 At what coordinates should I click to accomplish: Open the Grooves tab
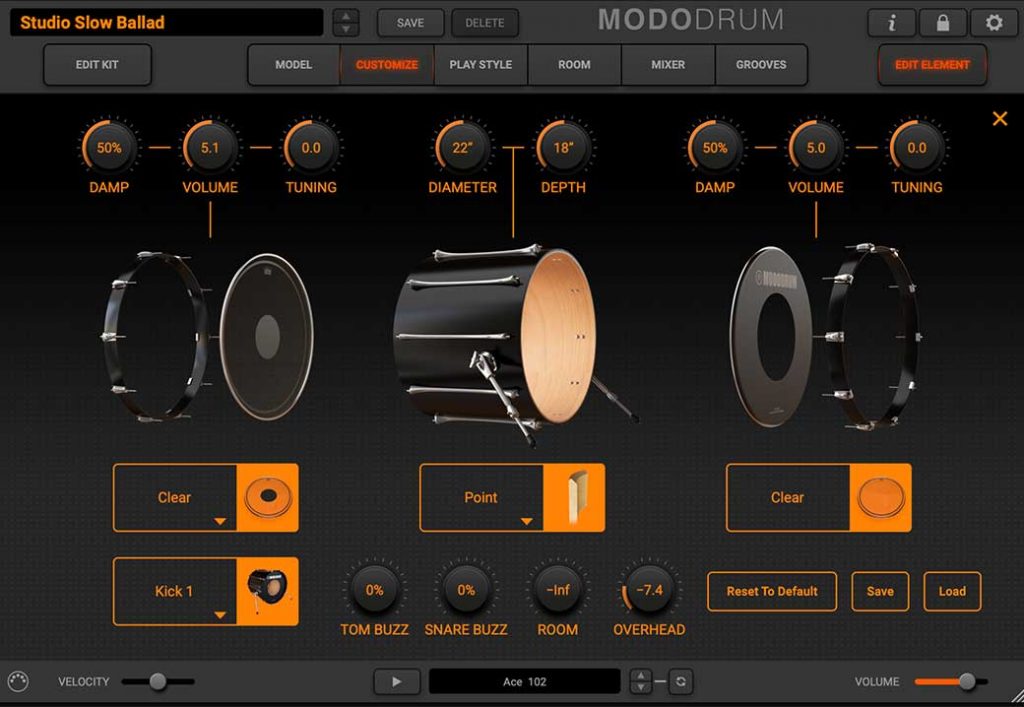pos(761,65)
